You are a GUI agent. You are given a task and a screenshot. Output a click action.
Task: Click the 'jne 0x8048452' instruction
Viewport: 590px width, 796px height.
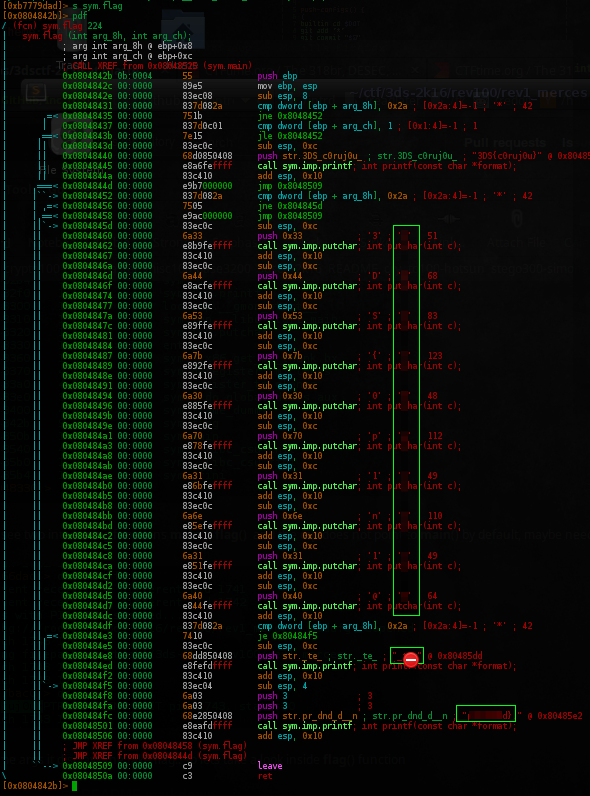pyautogui.click(x=290, y=116)
